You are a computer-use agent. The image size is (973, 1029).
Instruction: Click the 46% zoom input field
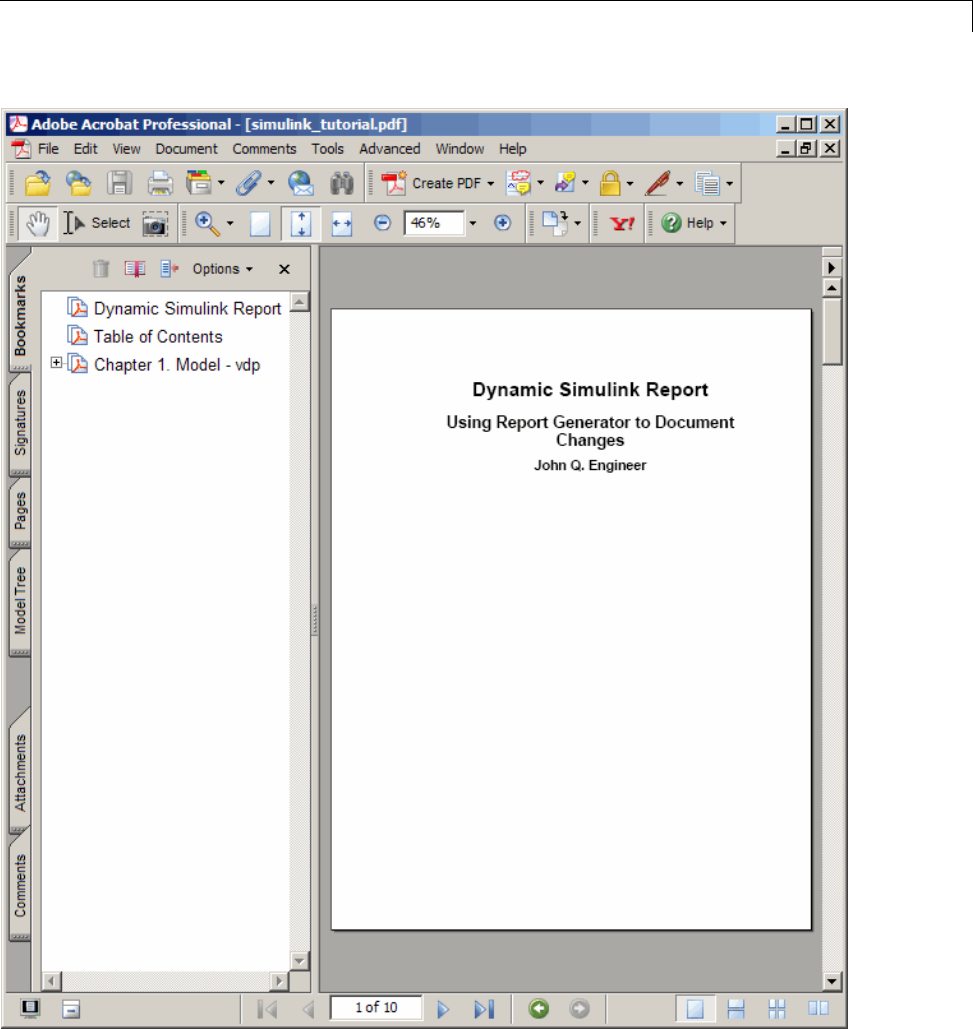pos(434,223)
